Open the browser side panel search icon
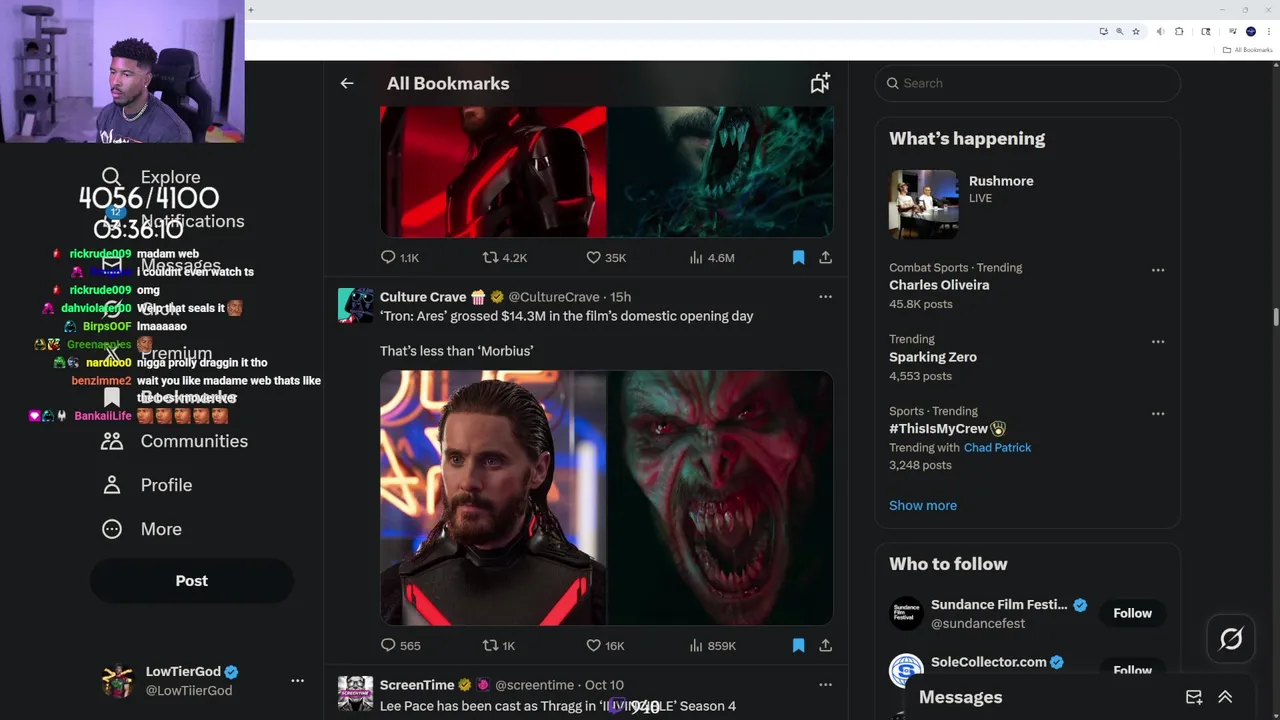The height and width of the screenshot is (720, 1280). point(1205,32)
